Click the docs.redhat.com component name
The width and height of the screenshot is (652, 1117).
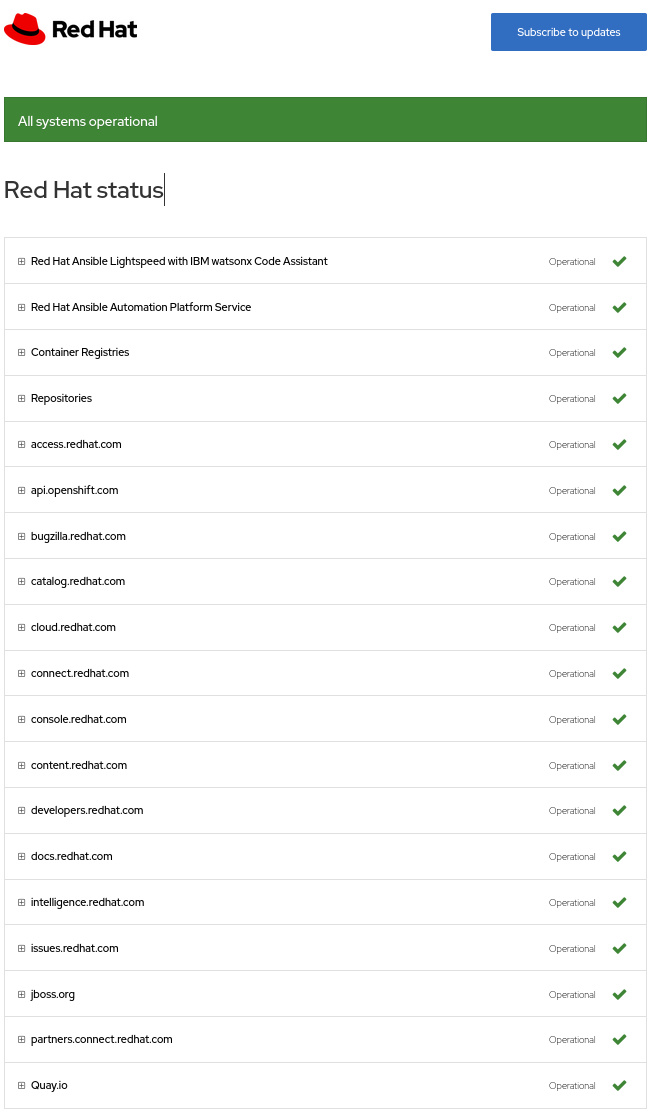click(x=71, y=857)
